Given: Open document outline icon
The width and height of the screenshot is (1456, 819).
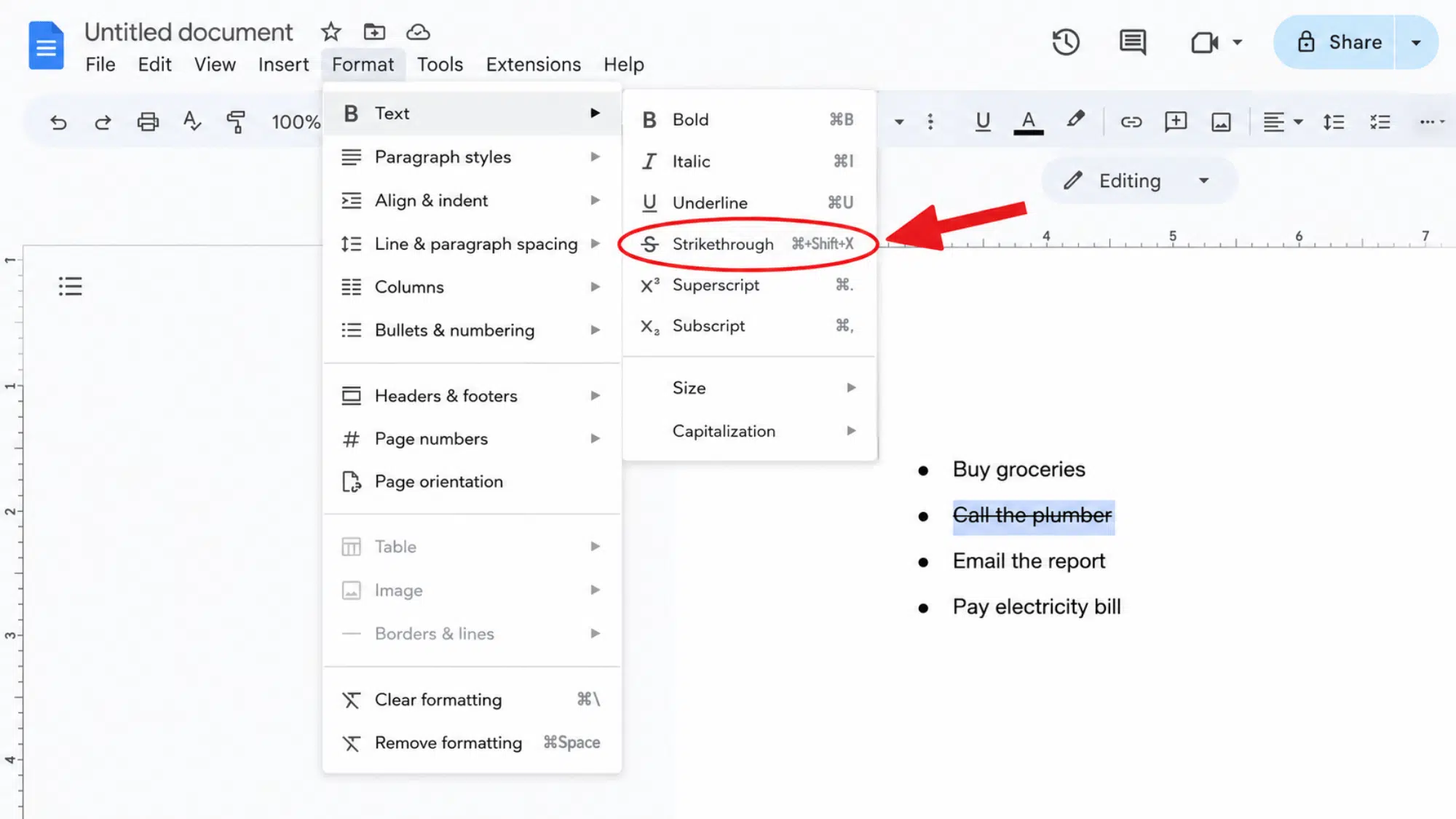Looking at the screenshot, I should pyautogui.click(x=71, y=286).
